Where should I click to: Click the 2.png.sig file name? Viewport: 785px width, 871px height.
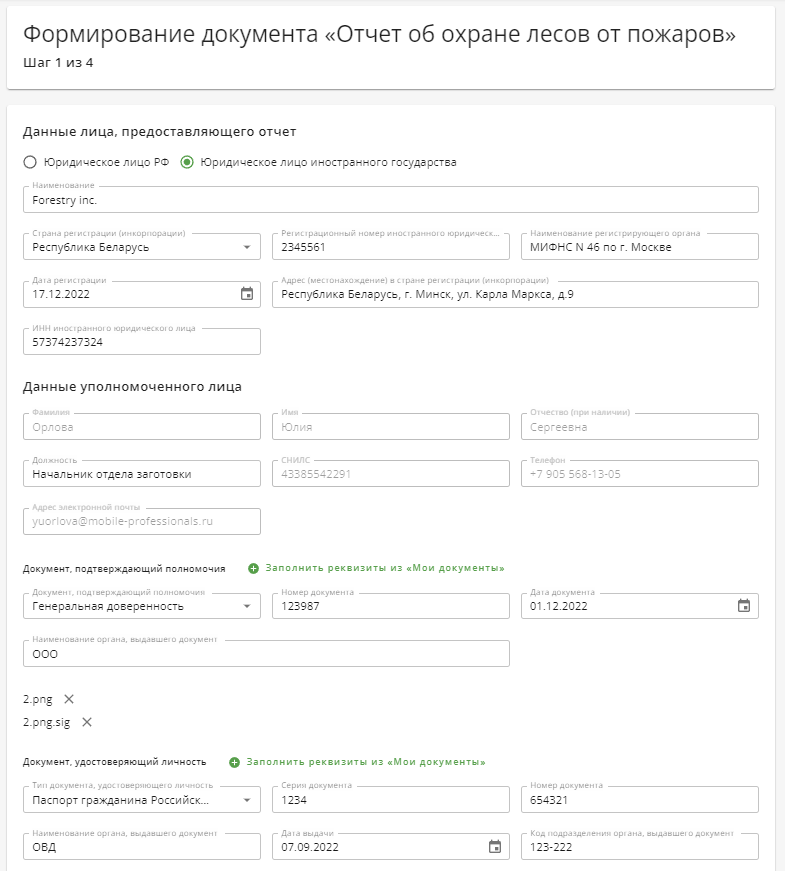(47, 722)
